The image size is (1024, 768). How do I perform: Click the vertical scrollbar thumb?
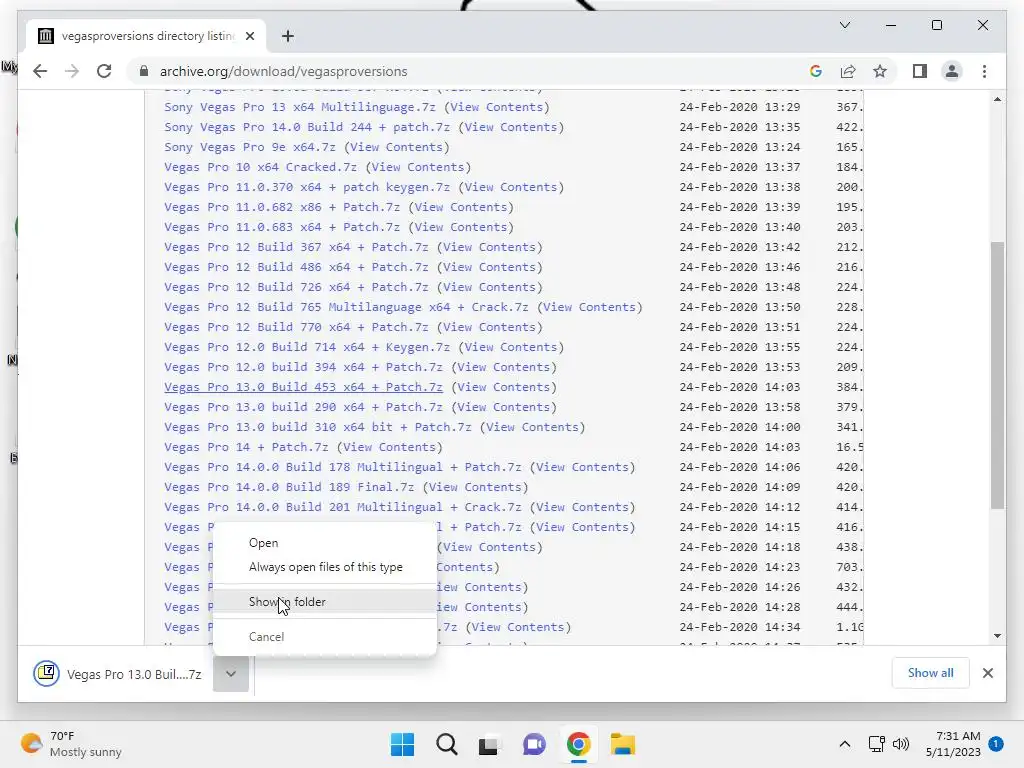(x=997, y=375)
